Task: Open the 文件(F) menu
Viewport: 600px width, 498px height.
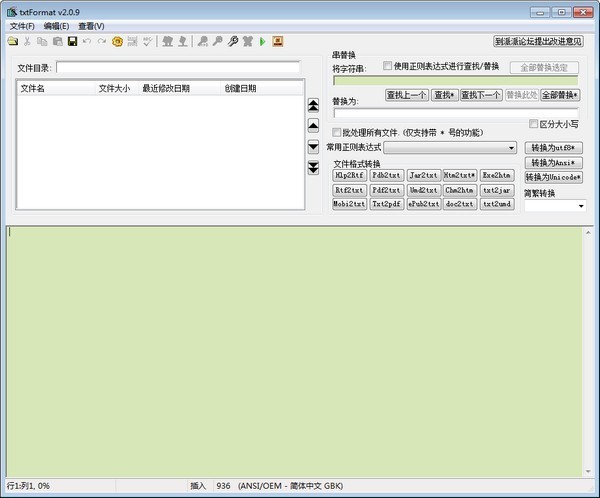Action: click(22, 25)
